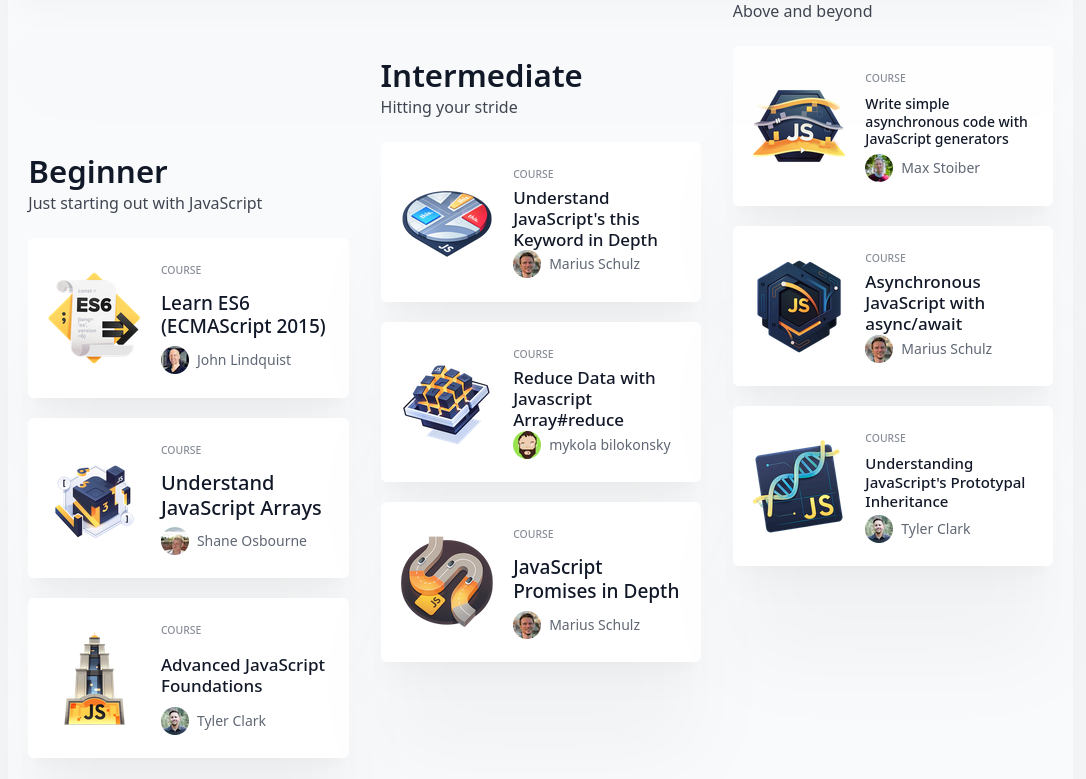1086x779 pixels.
Task: Open the Learn ES6 (ECMAScript 2015) title
Action: click(243, 314)
